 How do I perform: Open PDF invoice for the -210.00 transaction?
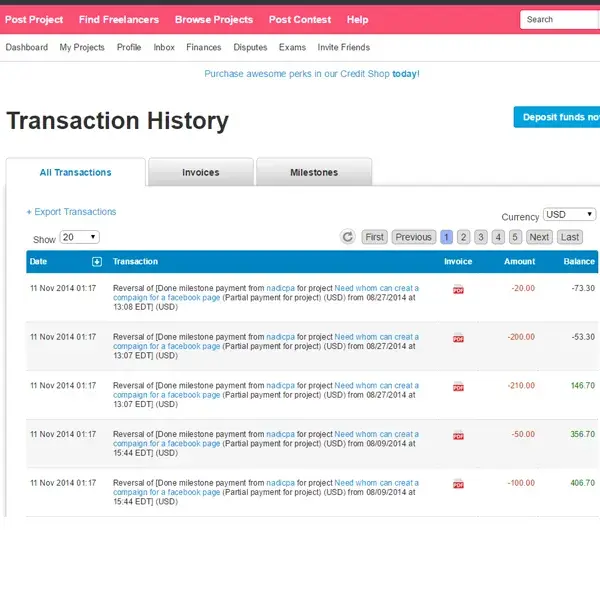coord(459,387)
